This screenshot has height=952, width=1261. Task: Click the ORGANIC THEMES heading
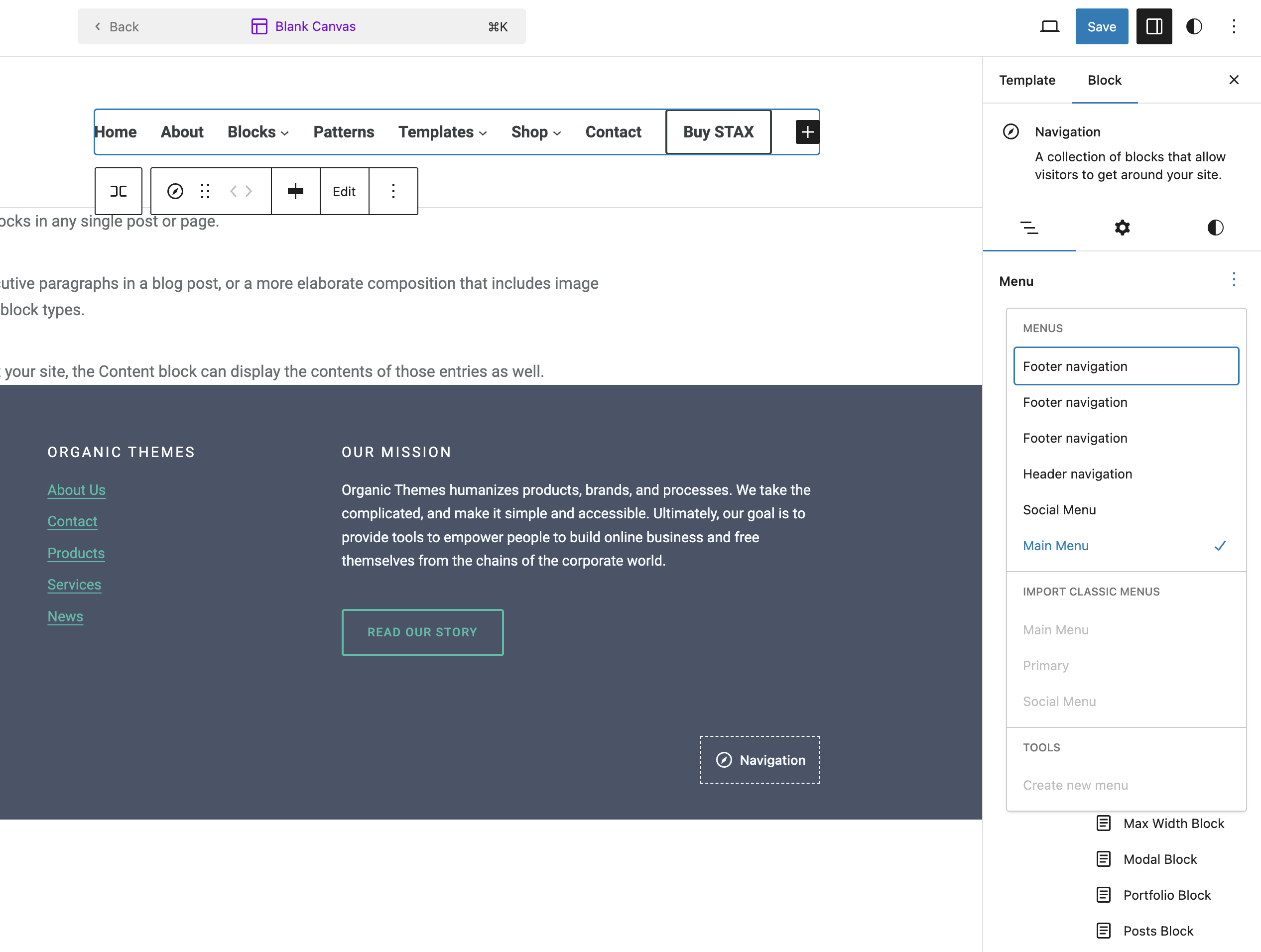point(121,452)
